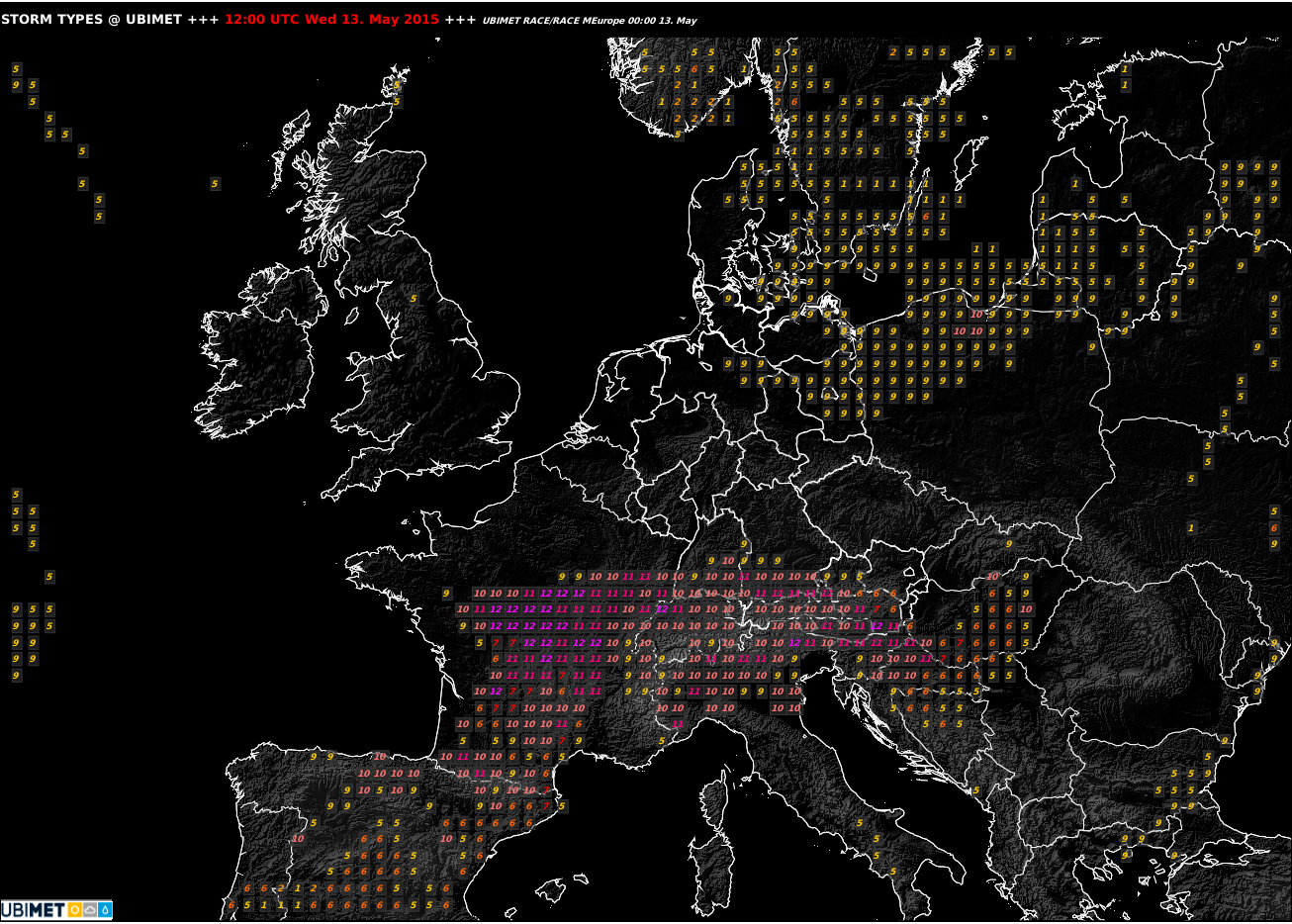Click the UBIMET wordmark in the logo
1292x924 pixels.
click(34, 910)
